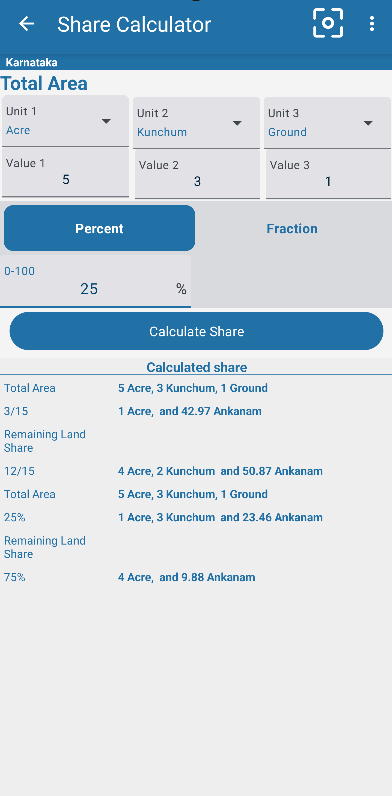Expand the Unit 1 Acre dropdown
The height and width of the screenshot is (796, 392).
[66, 121]
